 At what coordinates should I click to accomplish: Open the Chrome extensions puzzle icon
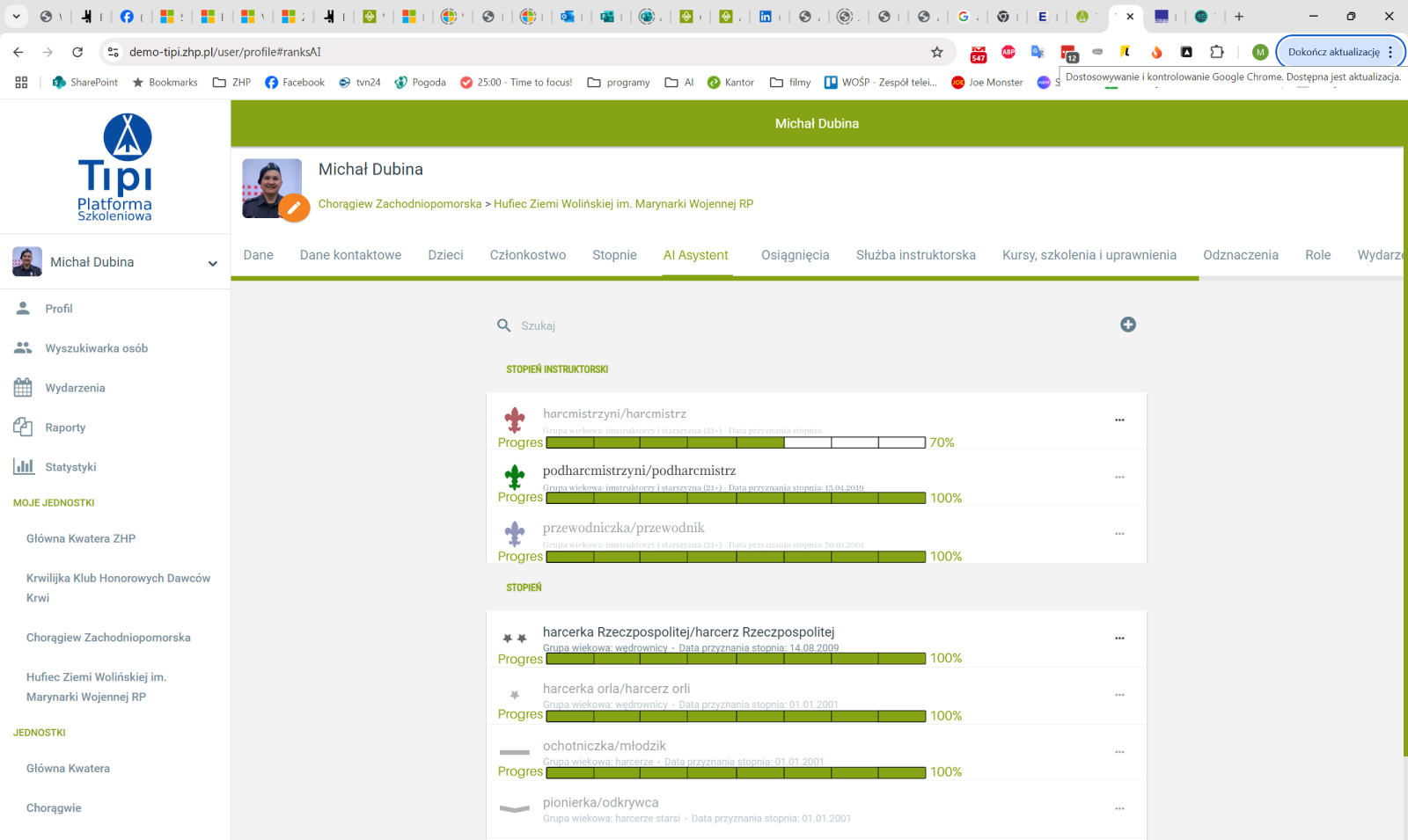coord(1217,52)
